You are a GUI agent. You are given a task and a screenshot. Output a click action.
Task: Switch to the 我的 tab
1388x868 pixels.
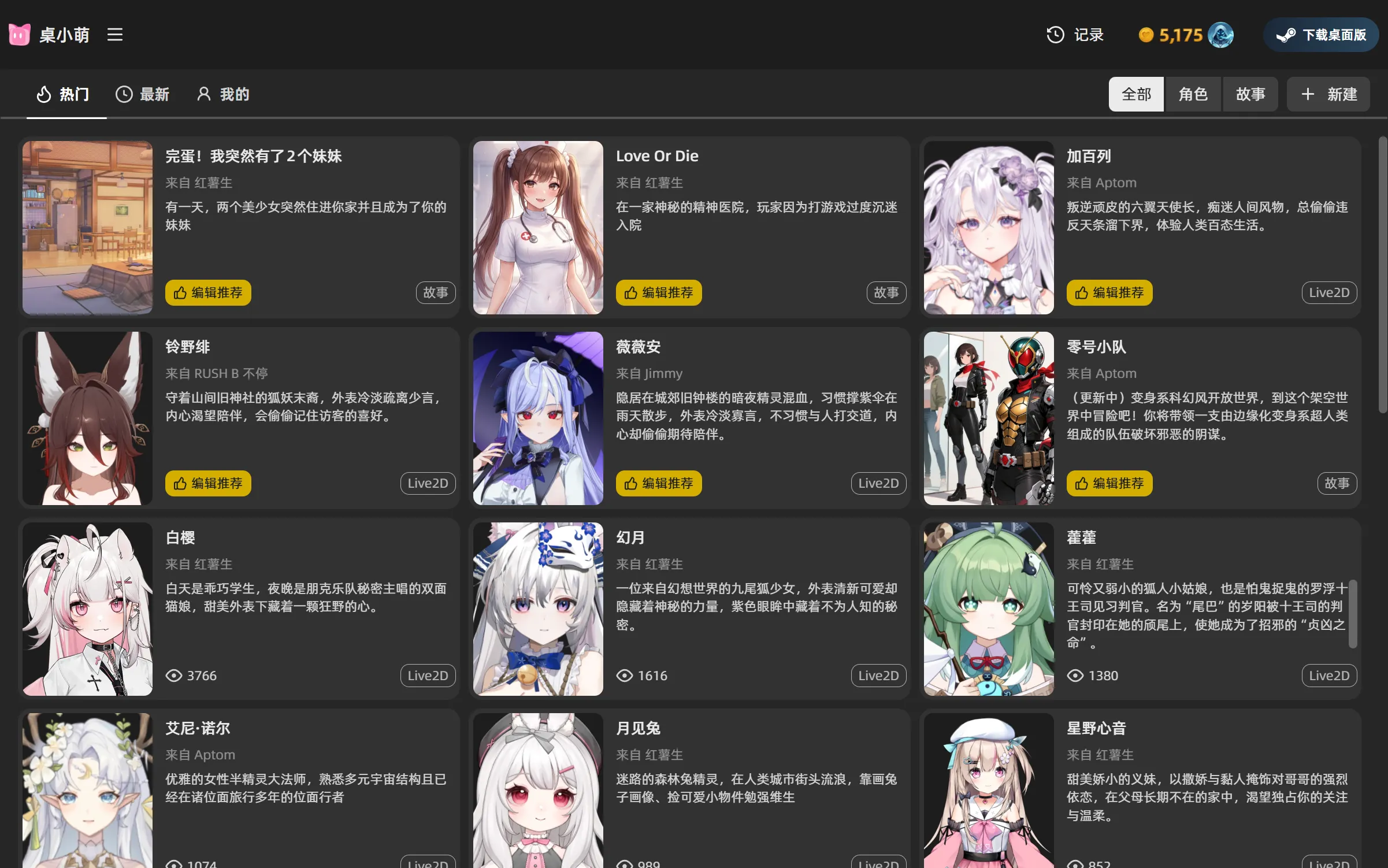pos(223,94)
